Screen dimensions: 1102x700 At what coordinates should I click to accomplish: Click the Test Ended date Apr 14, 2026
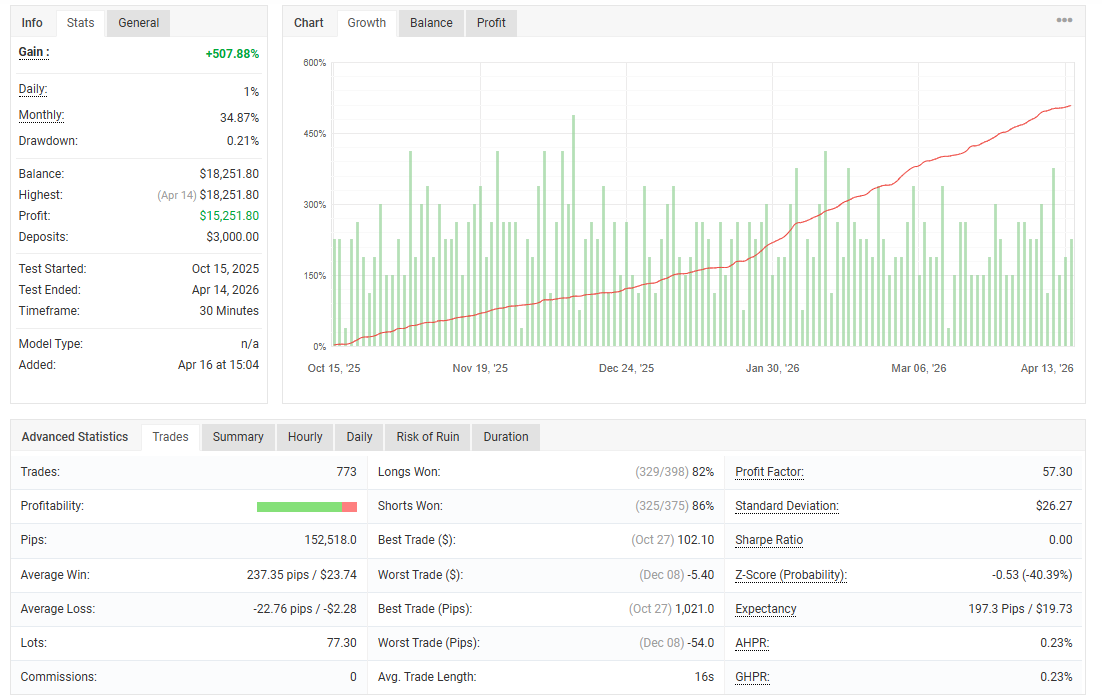pos(225,290)
